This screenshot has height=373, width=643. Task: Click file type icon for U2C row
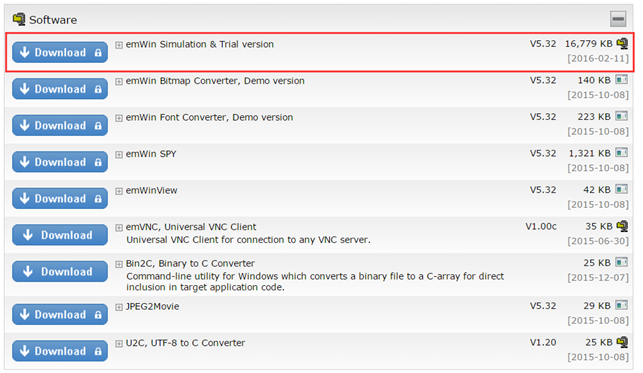pos(622,341)
